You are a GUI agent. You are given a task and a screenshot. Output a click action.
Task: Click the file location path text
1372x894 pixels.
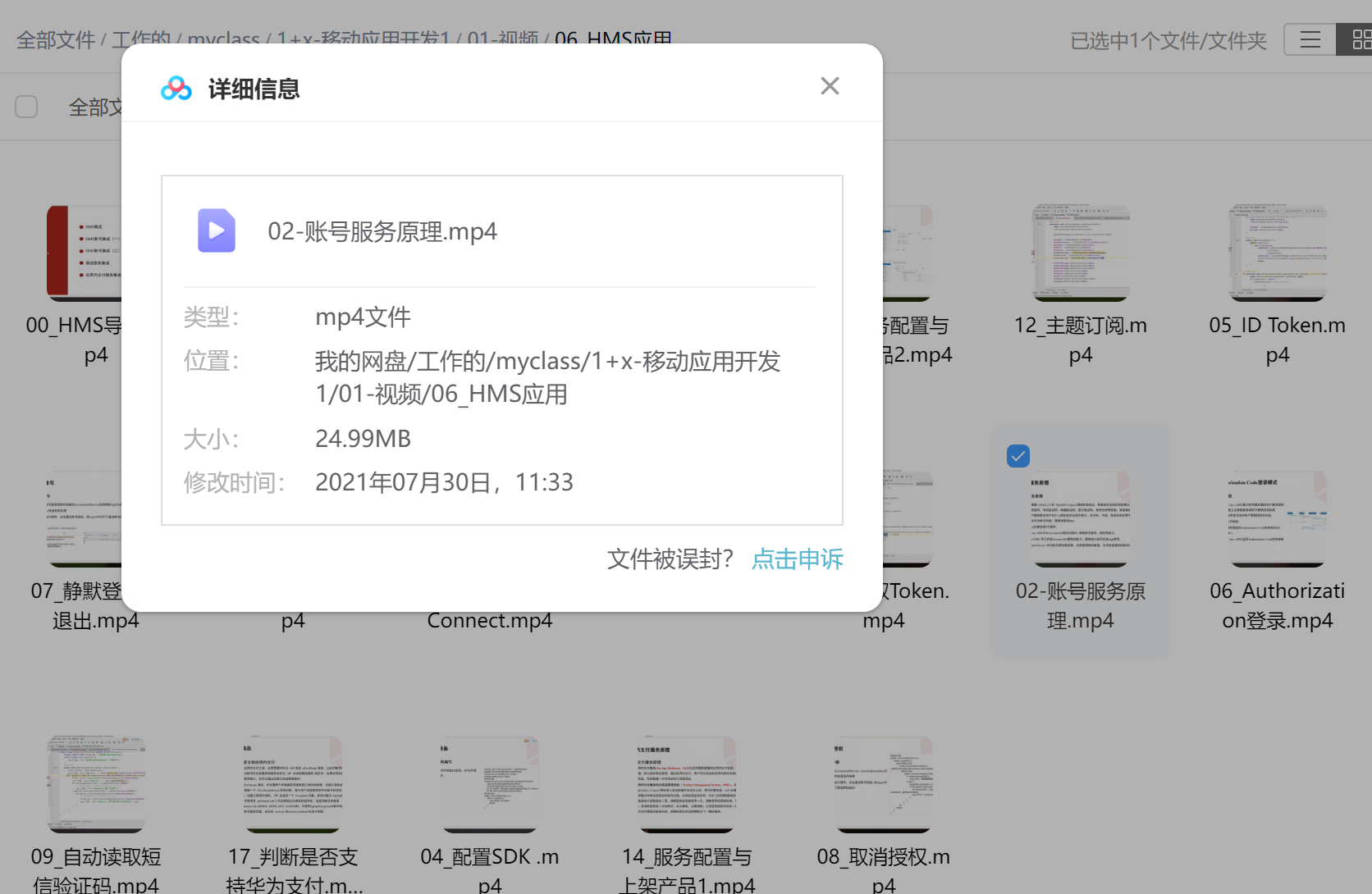[x=547, y=377]
